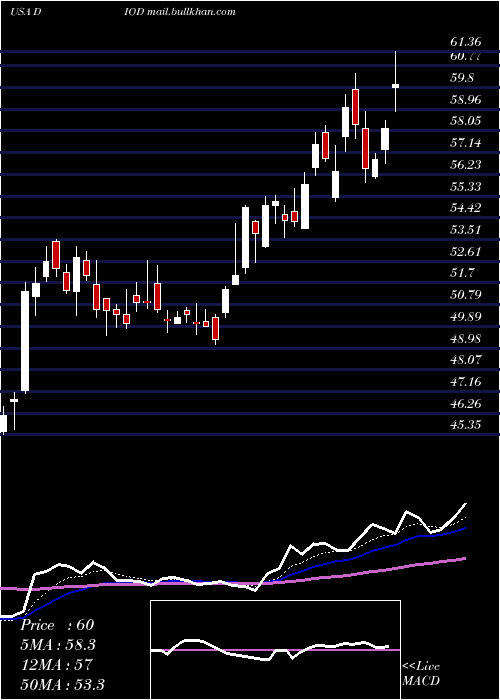Viewport: 500px width, 700px height.
Task: Click the 'USA D' chart header text
Action: click(x=25, y=12)
